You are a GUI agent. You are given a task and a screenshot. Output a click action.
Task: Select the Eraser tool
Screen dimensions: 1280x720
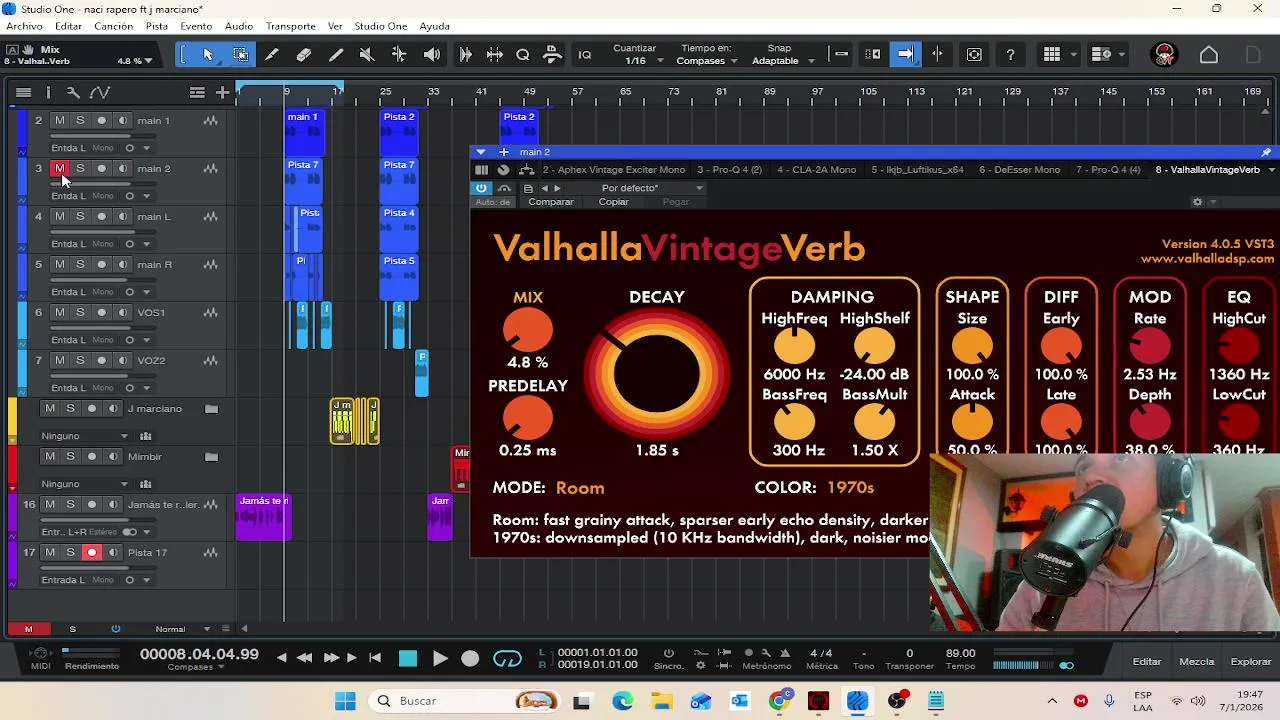[304, 55]
